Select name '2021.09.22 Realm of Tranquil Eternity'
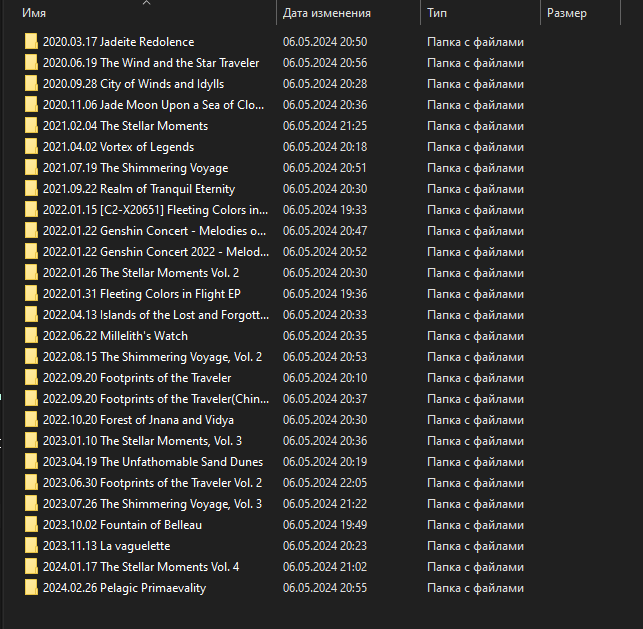 [139, 189]
